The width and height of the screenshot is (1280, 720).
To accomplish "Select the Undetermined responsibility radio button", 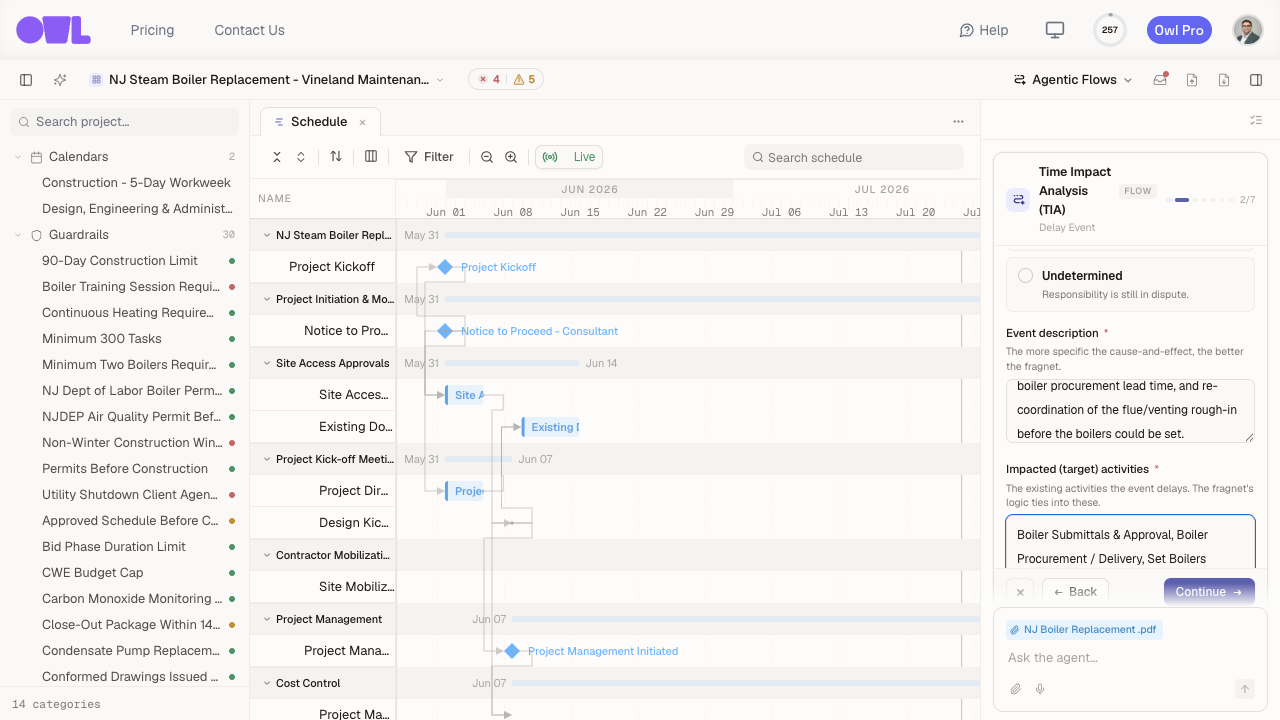I will click(1025, 276).
